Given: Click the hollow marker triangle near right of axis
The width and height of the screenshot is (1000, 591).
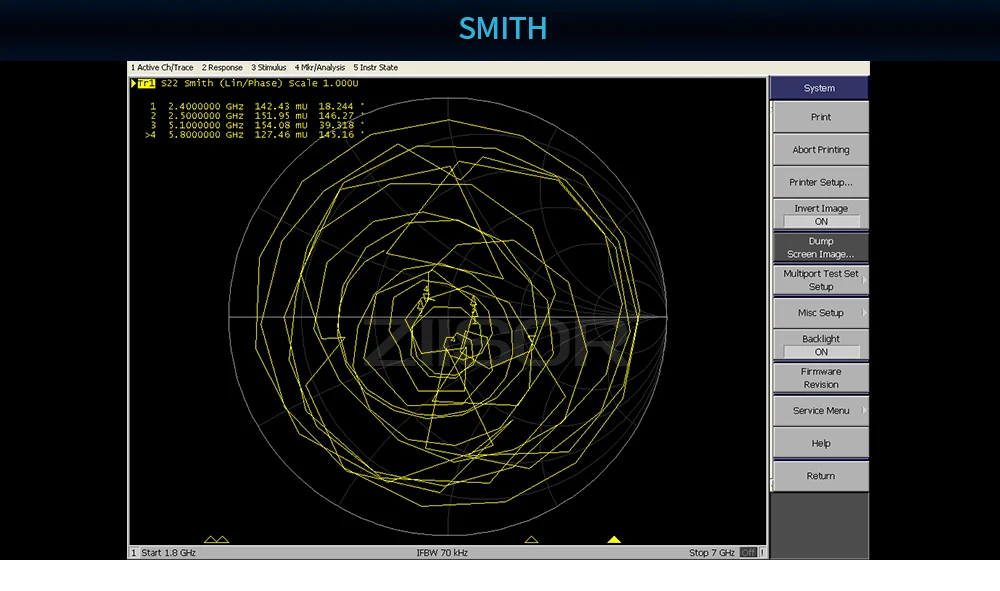Looking at the screenshot, I should (532, 540).
